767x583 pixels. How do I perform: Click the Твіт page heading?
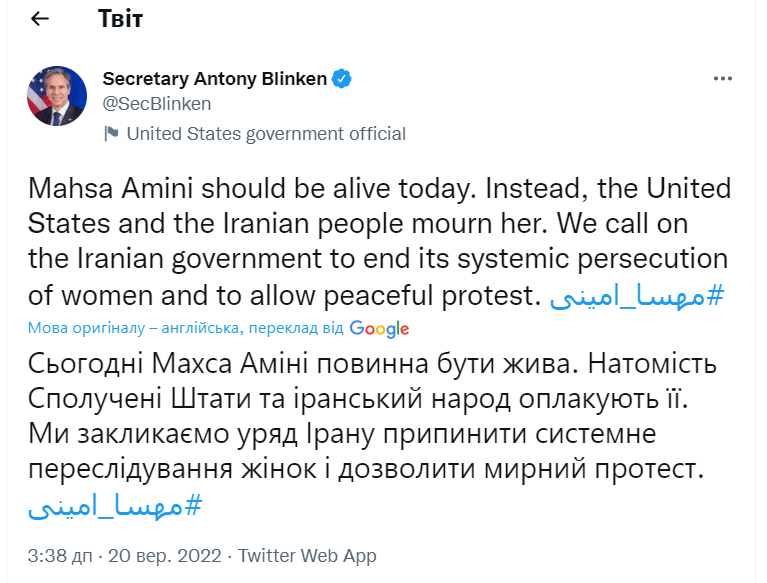(x=120, y=19)
